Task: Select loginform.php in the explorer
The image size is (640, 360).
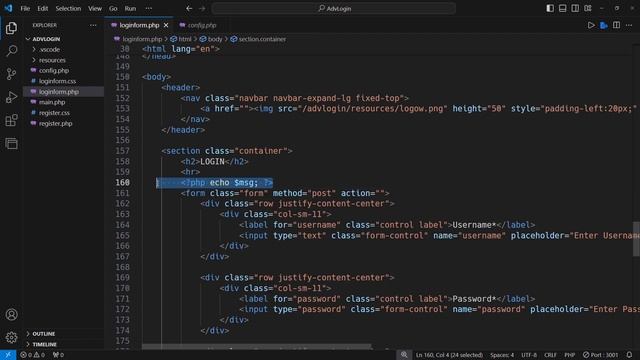Action: coord(59,92)
